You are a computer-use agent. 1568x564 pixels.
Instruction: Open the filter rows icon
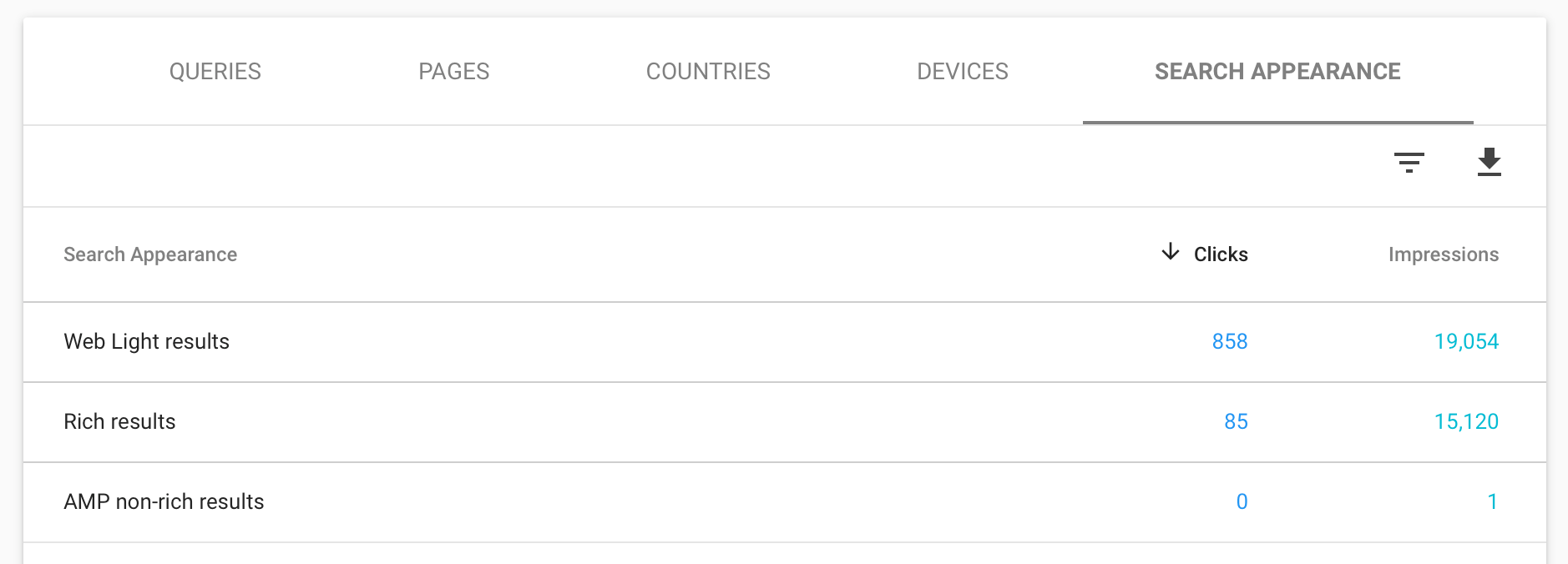pos(1409,162)
